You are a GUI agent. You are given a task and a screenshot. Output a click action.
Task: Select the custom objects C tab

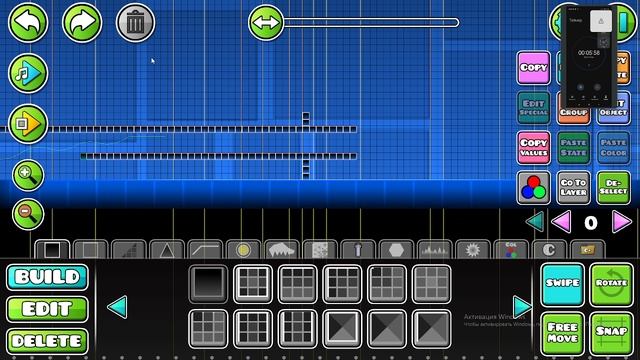click(549, 249)
